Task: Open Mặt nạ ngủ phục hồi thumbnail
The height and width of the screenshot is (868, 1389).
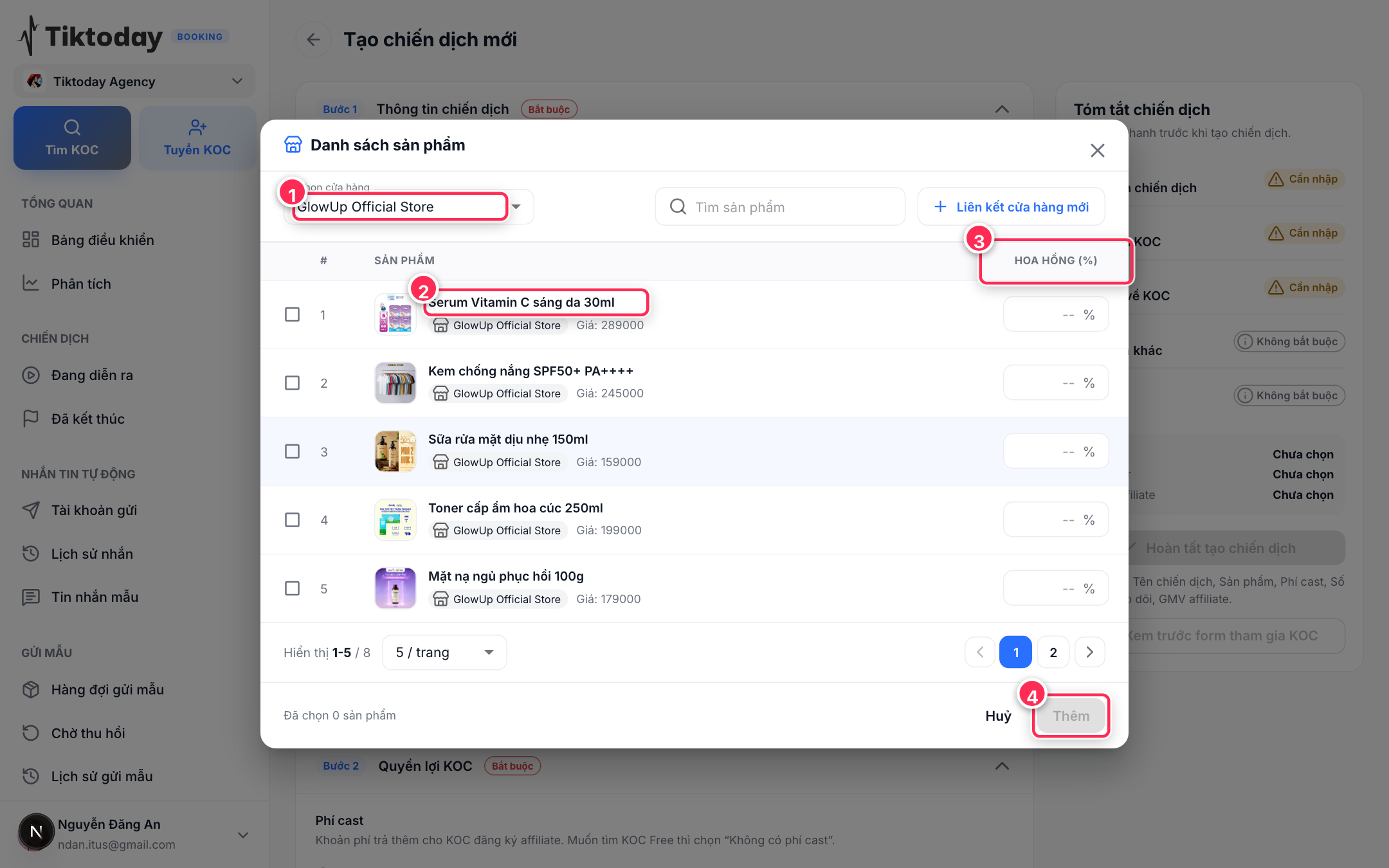Action: (395, 588)
